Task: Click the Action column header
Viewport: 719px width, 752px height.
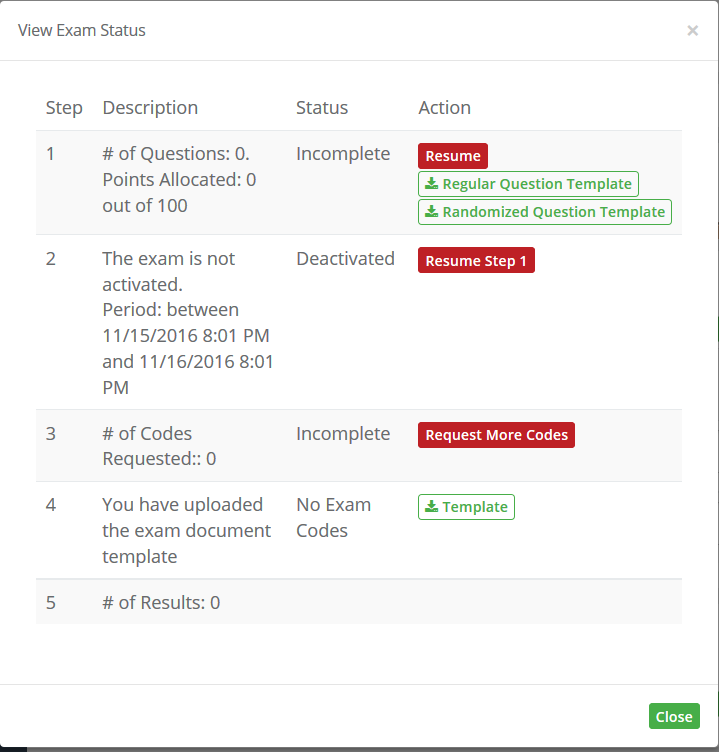Action: coord(444,108)
